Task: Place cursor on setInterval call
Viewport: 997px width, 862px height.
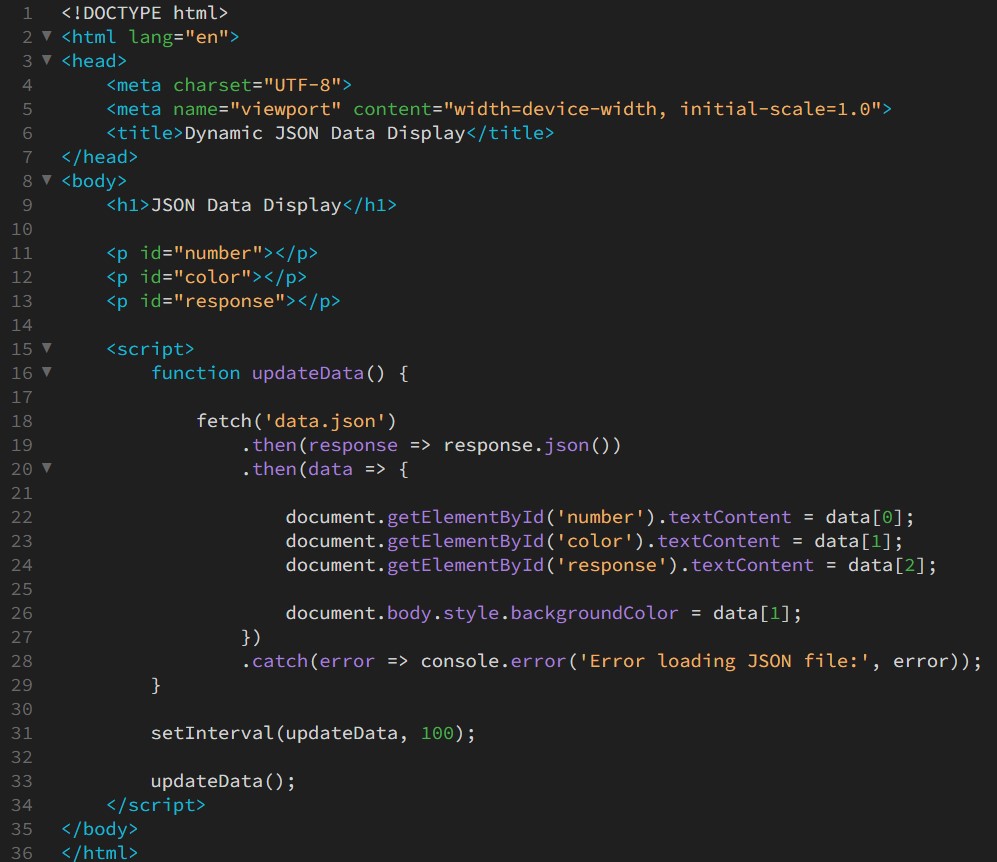Action: (212, 733)
